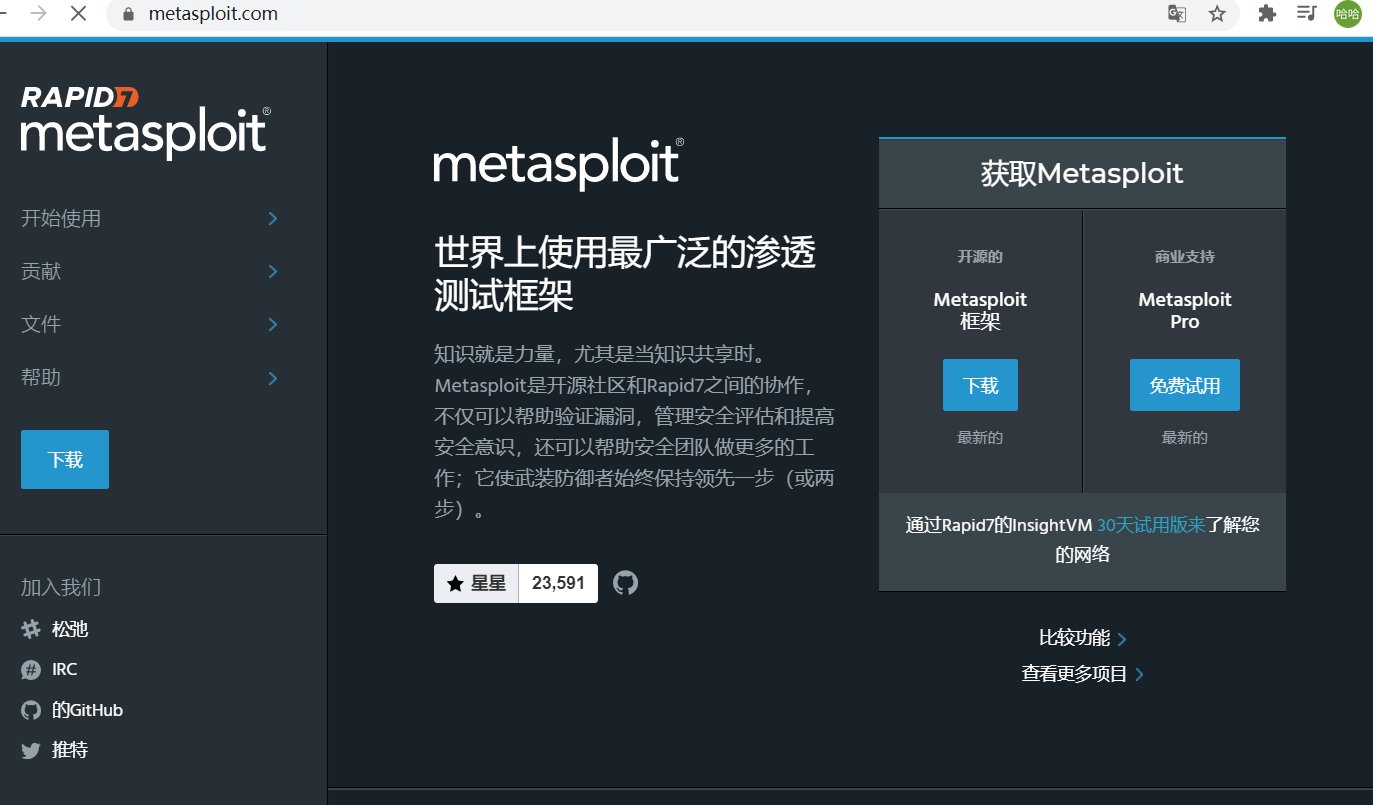
Task: Download Metasploit 框架 with 下载 button
Action: [980, 385]
